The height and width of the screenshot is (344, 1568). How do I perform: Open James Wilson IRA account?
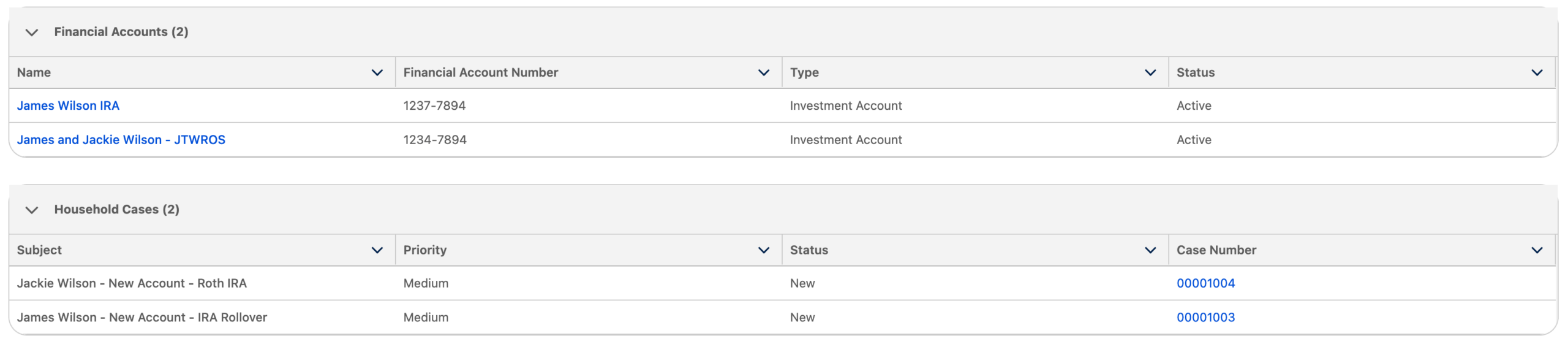[x=68, y=105]
